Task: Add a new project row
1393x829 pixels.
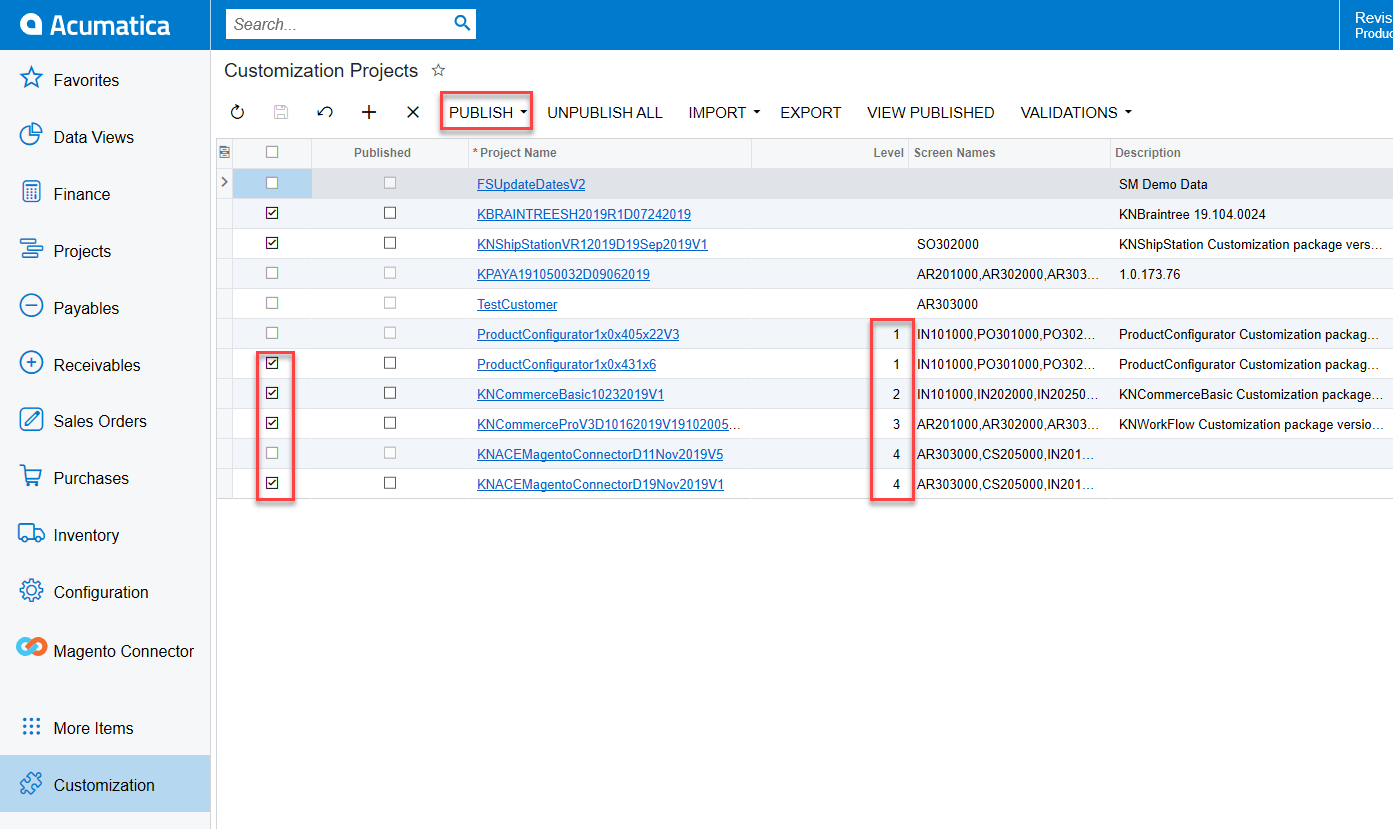Action: pyautogui.click(x=369, y=112)
